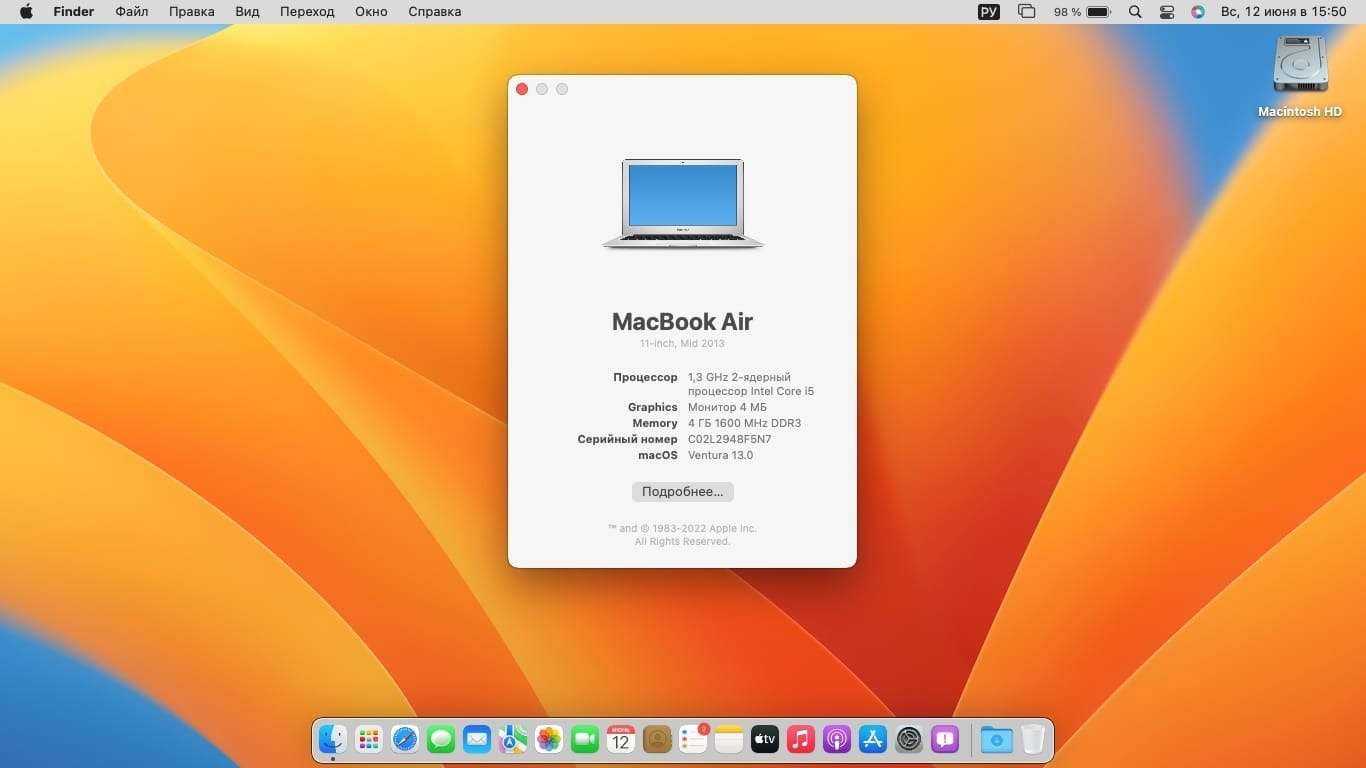Image resolution: width=1366 pixels, height=768 pixels.
Task: Open the Contacts app in dock
Action: coord(657,739)
